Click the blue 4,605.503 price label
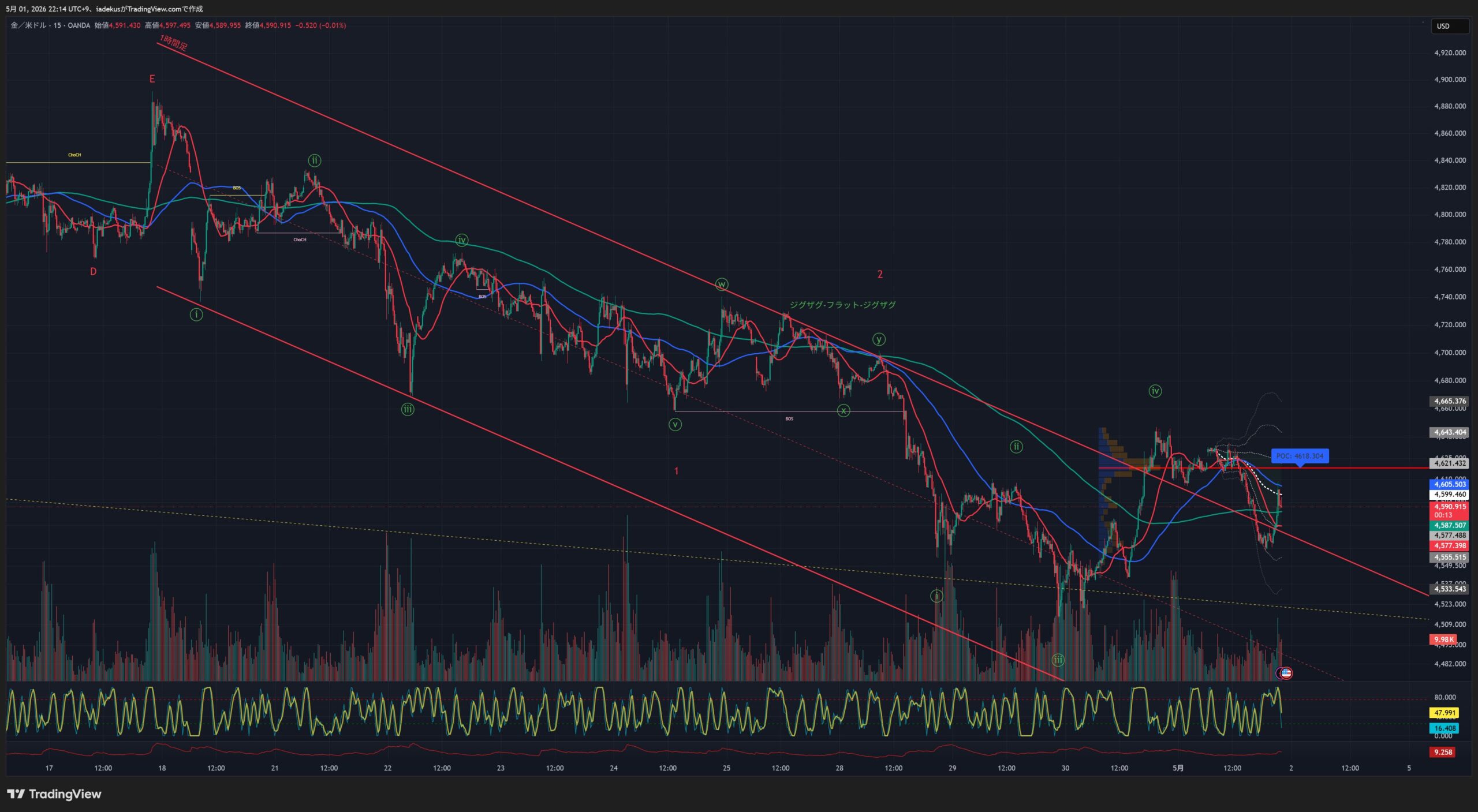 [x=1450, y=484]
